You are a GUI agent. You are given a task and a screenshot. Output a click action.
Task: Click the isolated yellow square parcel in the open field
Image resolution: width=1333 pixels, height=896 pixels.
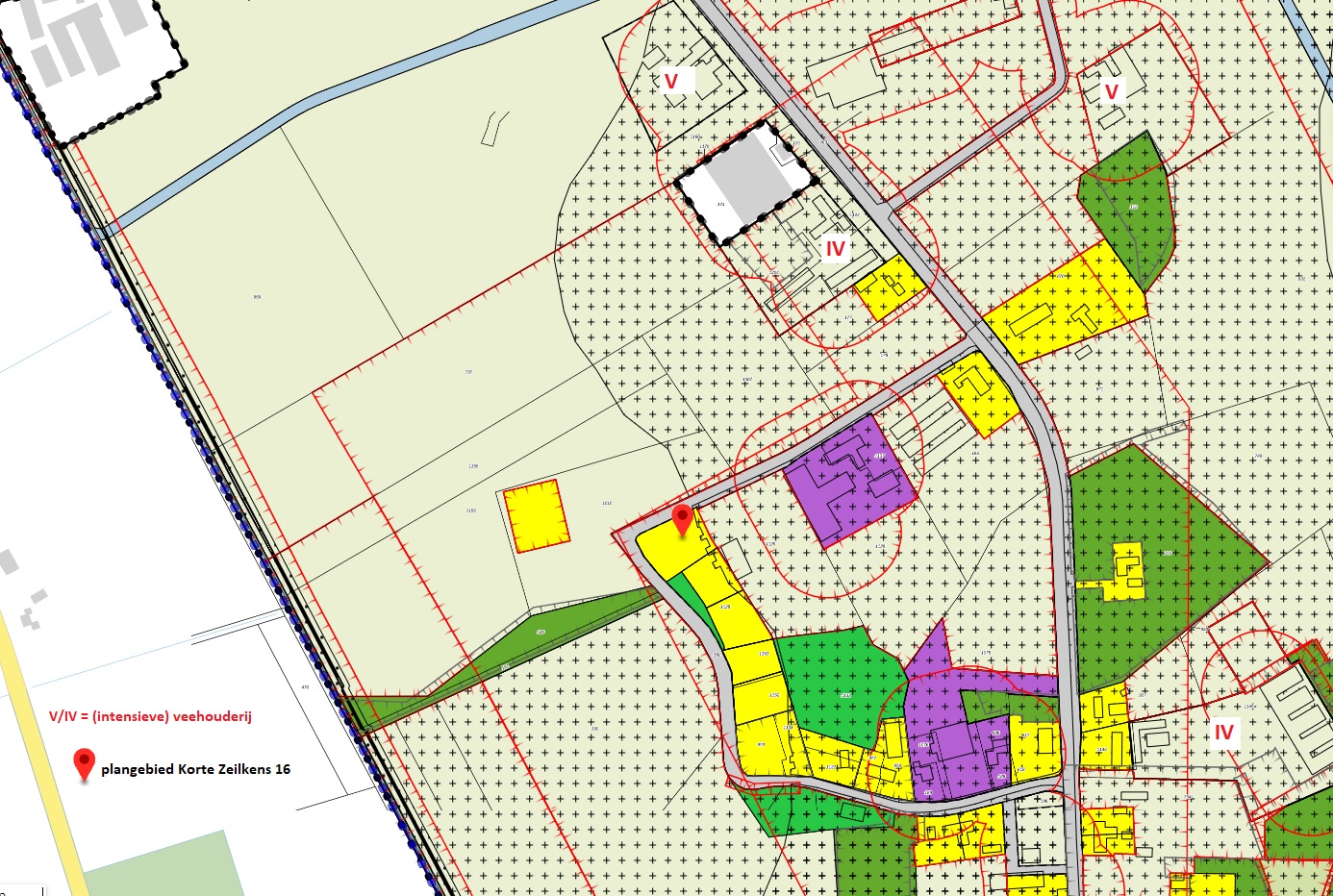point(537,516)
